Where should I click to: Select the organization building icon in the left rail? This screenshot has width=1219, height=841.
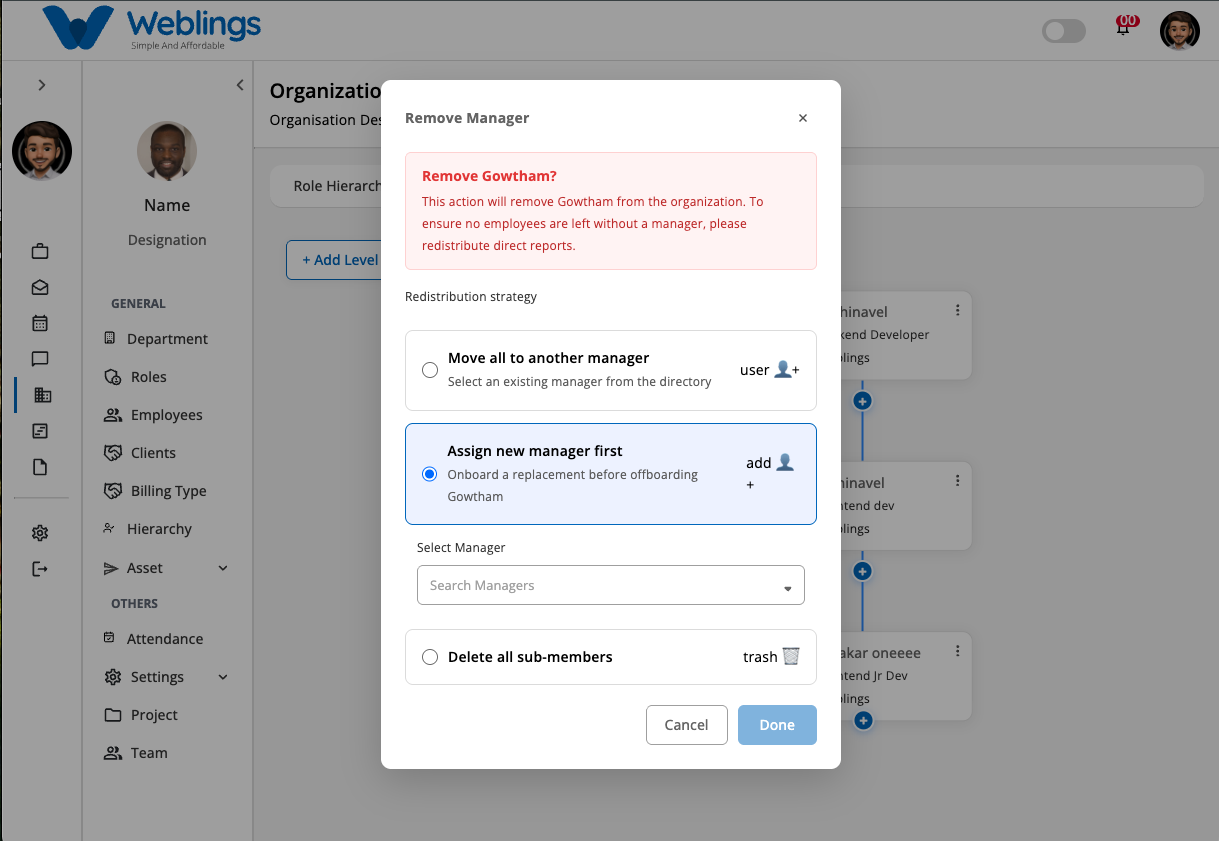[x=42, y=395]
